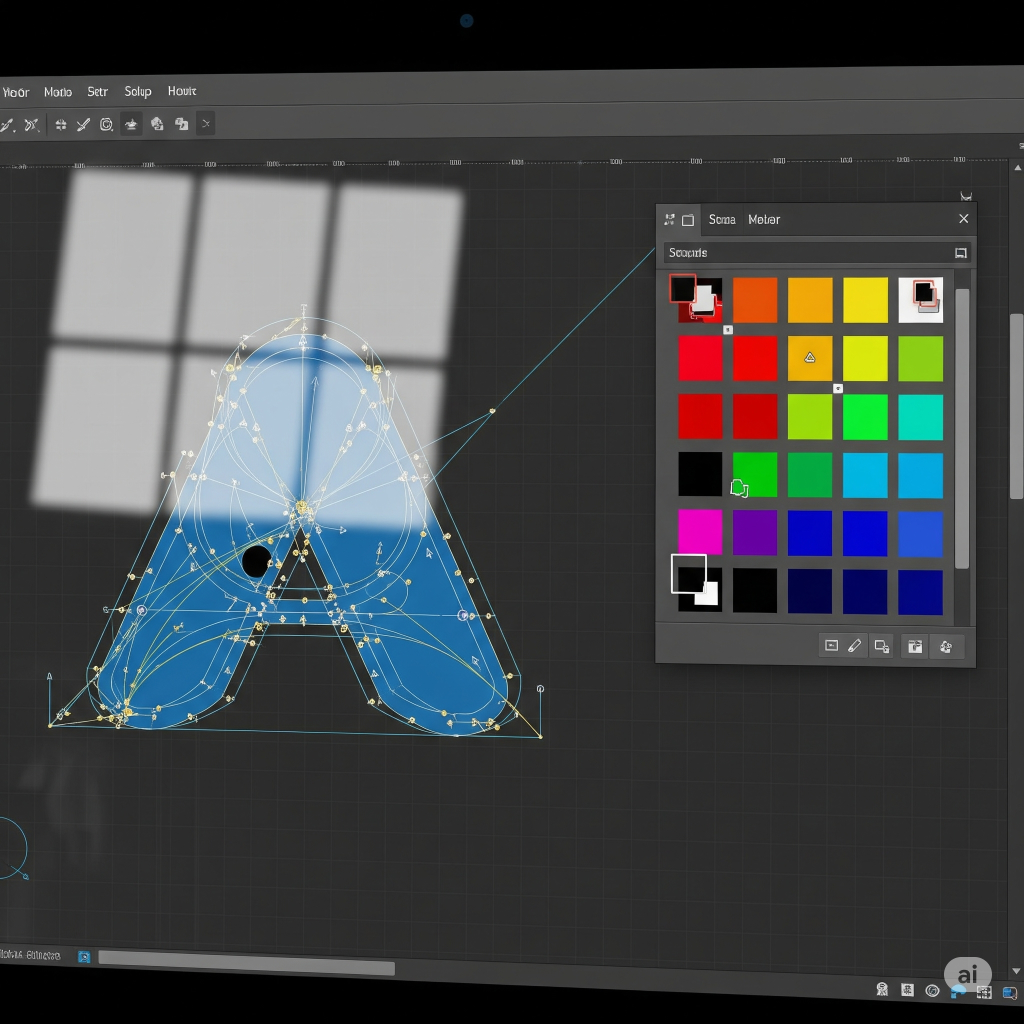Screen dimensions: 1024x1024
Task: Click the stamp icon in the toolbar
Action: 131,124
